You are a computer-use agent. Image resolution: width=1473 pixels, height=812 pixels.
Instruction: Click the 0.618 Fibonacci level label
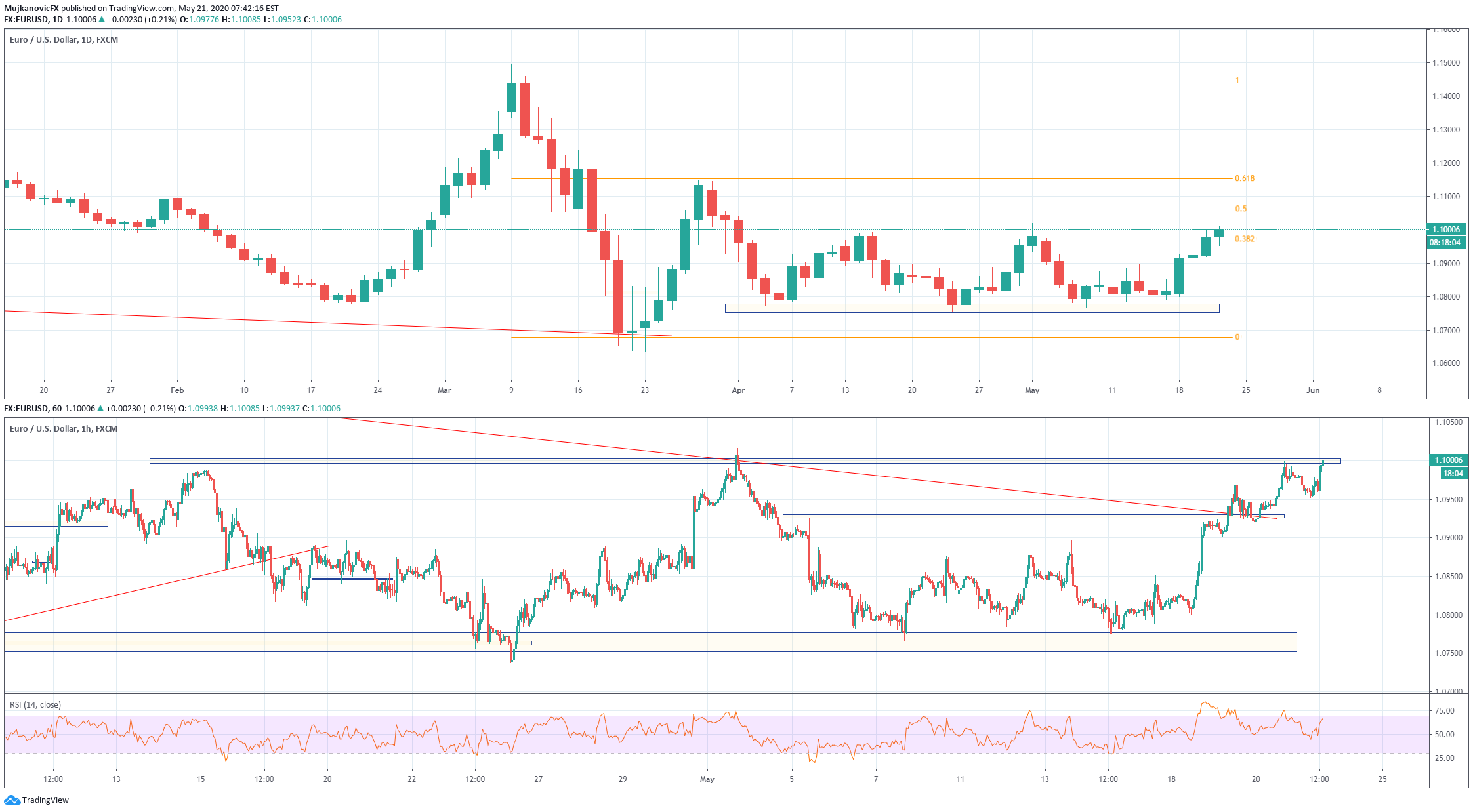pos(1244,178)
